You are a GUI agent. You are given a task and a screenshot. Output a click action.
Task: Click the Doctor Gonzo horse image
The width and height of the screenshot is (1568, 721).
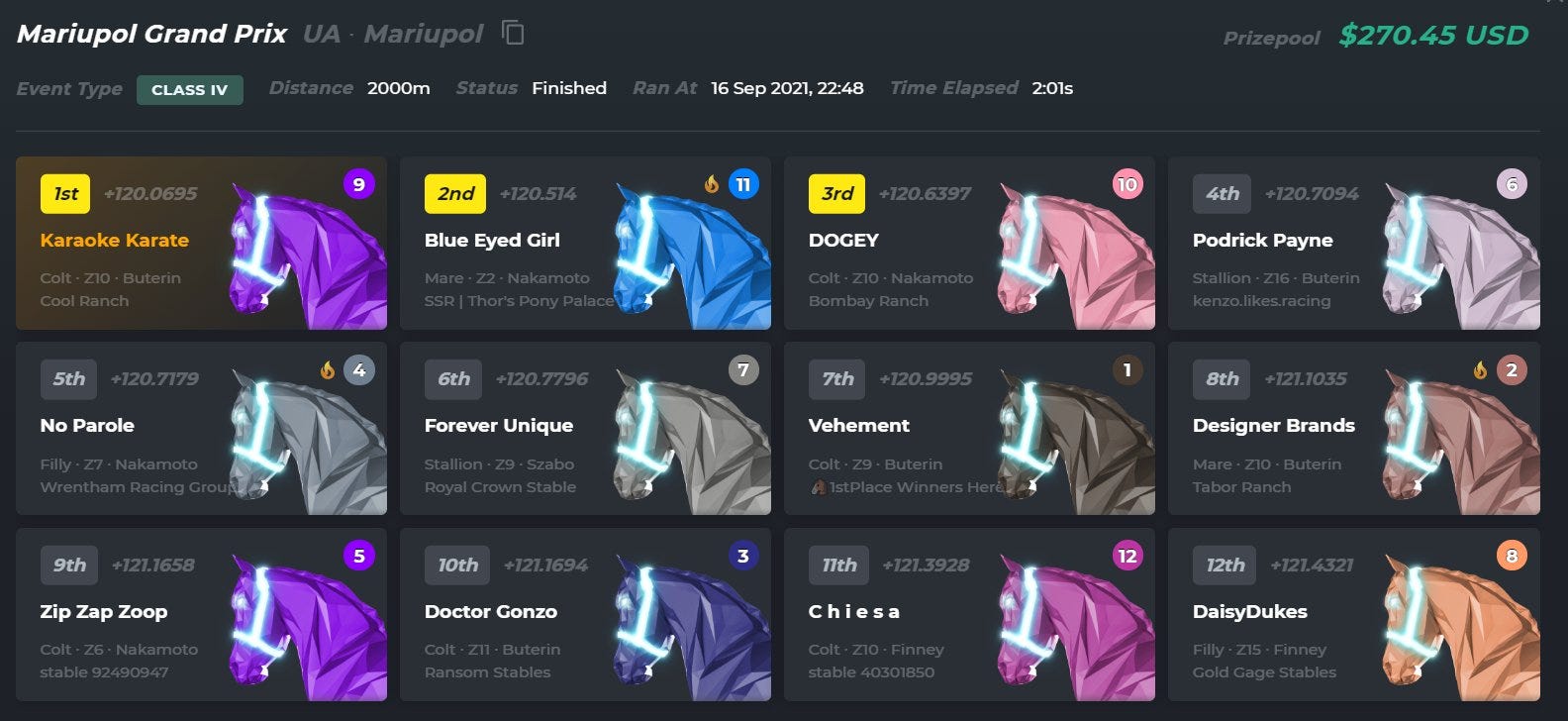click(691, 627)
